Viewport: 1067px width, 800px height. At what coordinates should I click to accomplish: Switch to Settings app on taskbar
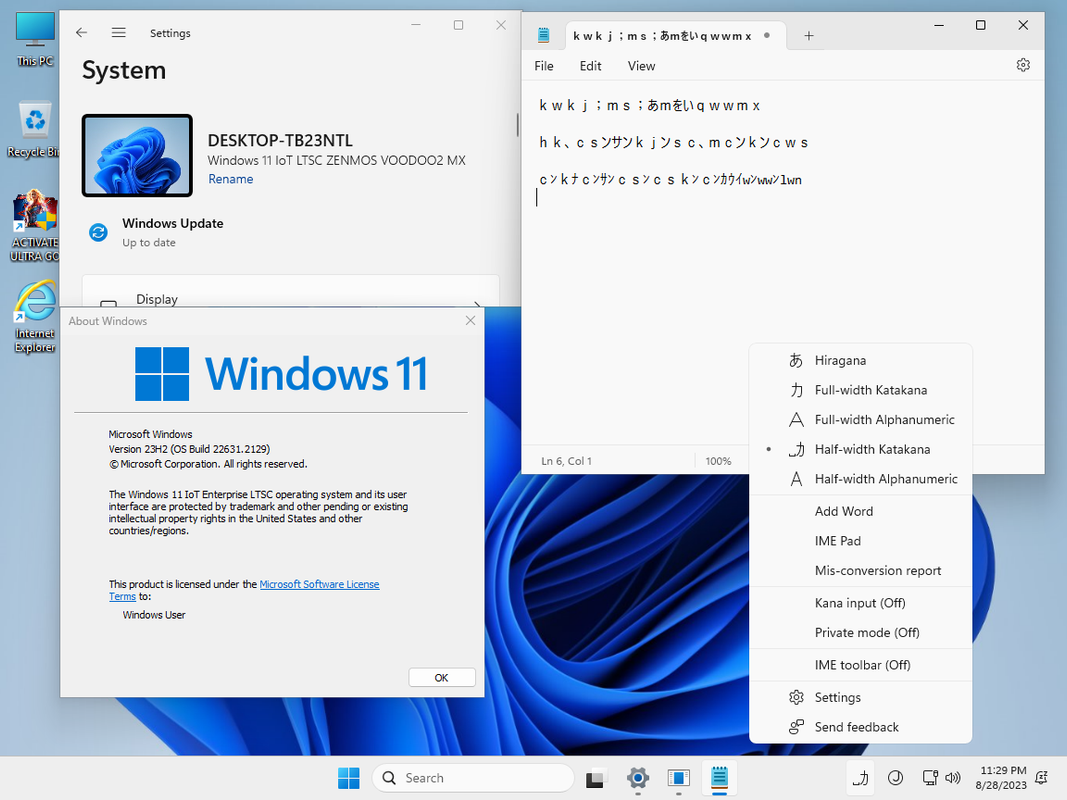[638, 778]
